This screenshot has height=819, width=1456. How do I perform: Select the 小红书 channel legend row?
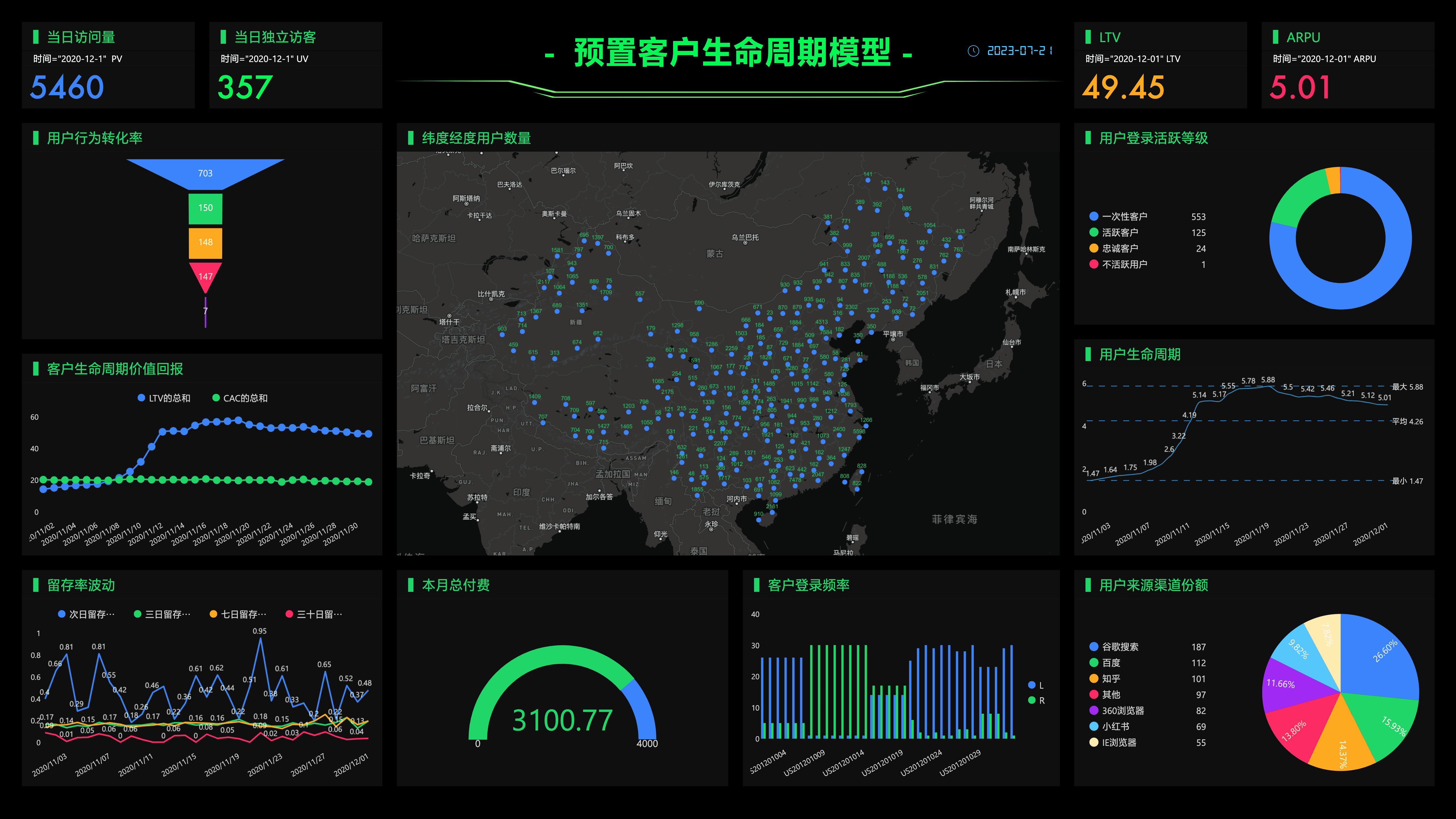pyautogui.click(x=1147, y=726)
